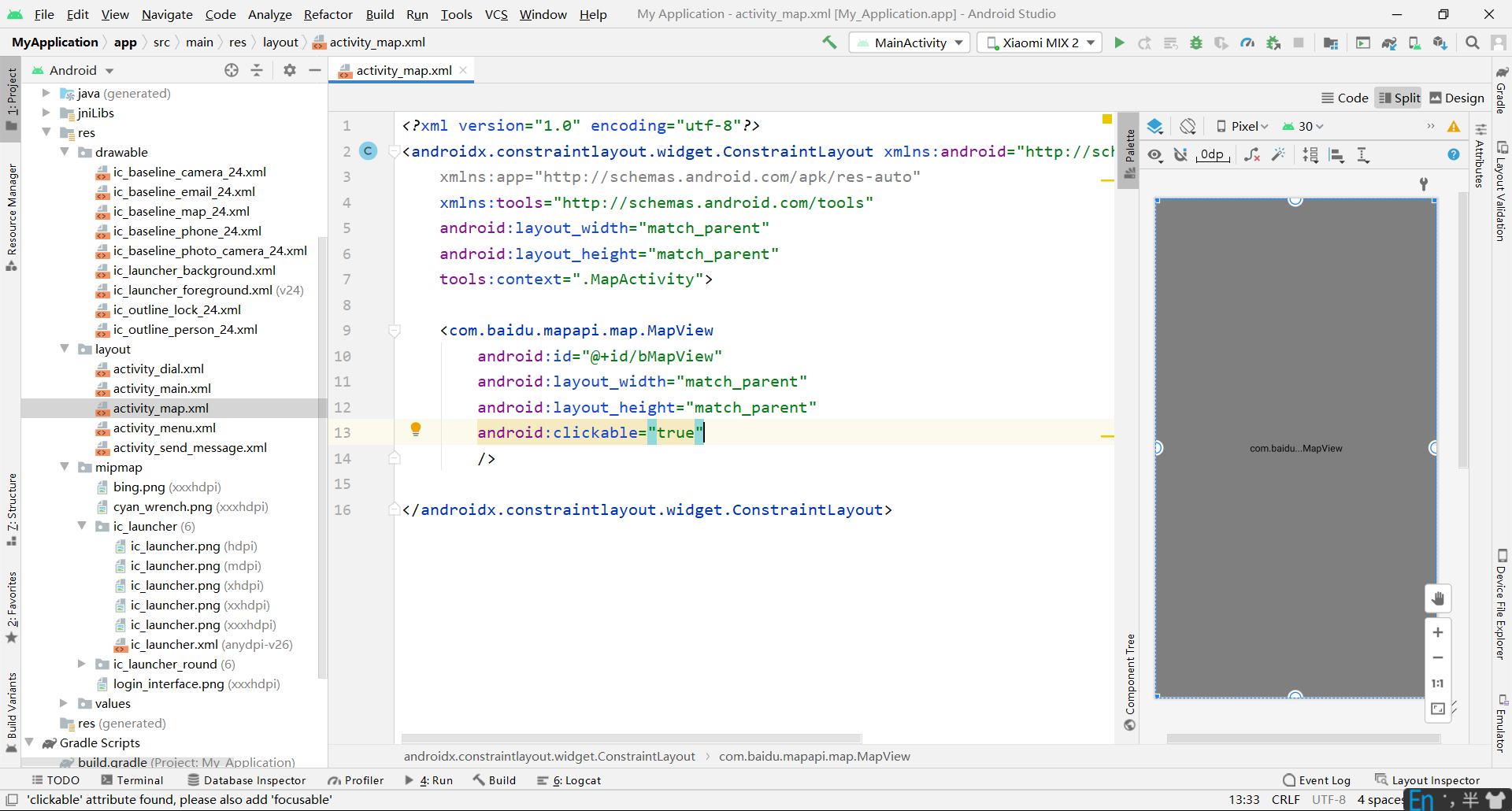Open the Refactor menu
The height and width of the screenshot is (811, 1512).
[328, 14]
